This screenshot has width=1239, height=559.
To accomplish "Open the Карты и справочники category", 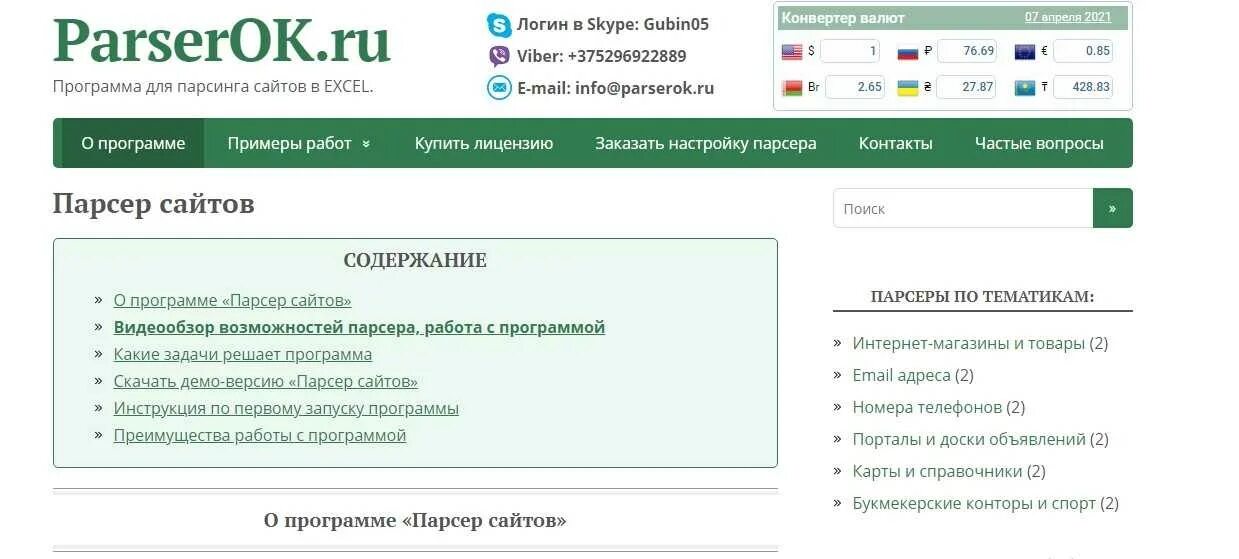I will pos(937,471).
